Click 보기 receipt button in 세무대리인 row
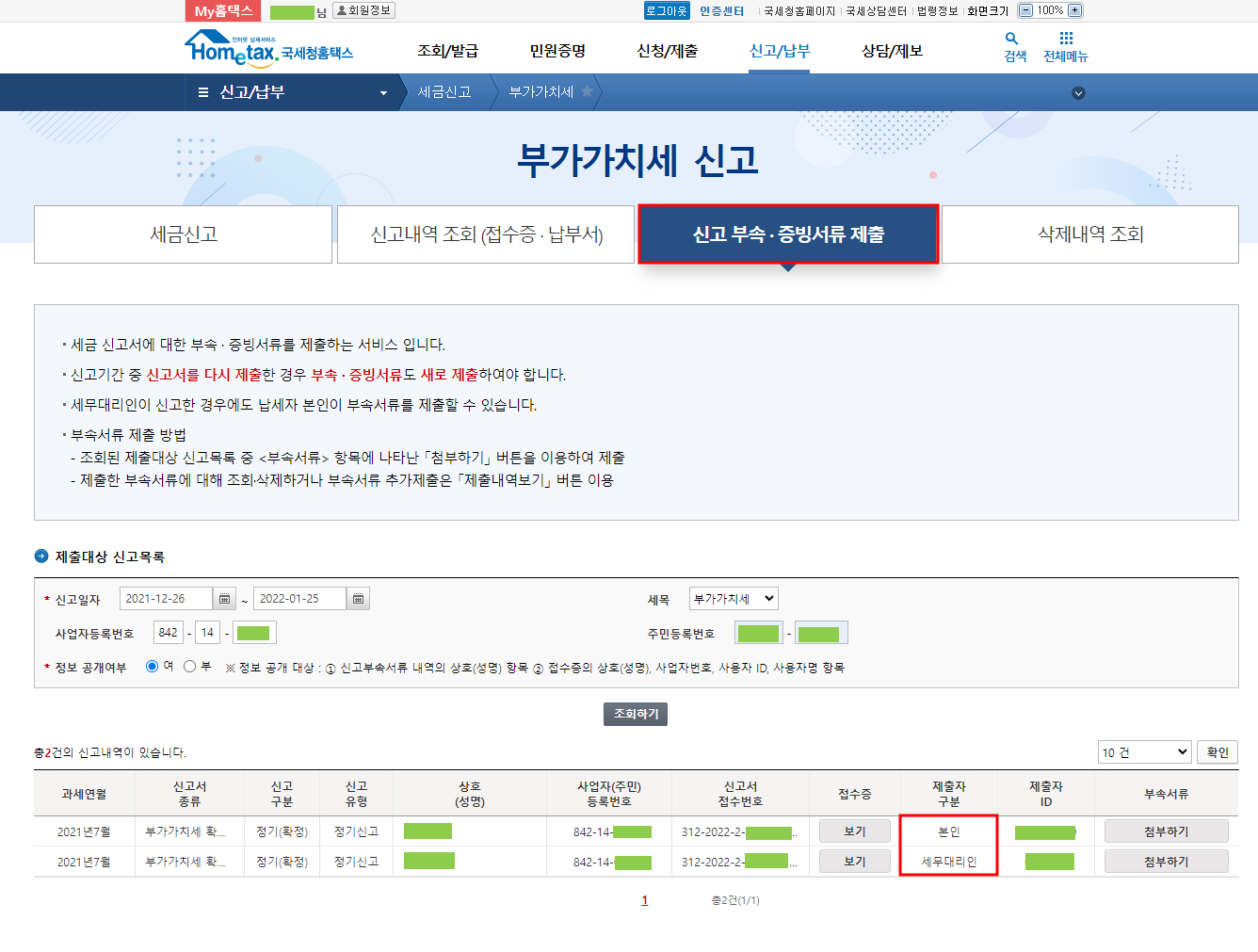Image resolution: width=1258 pixels, height=952 pixels. point(854,862)
